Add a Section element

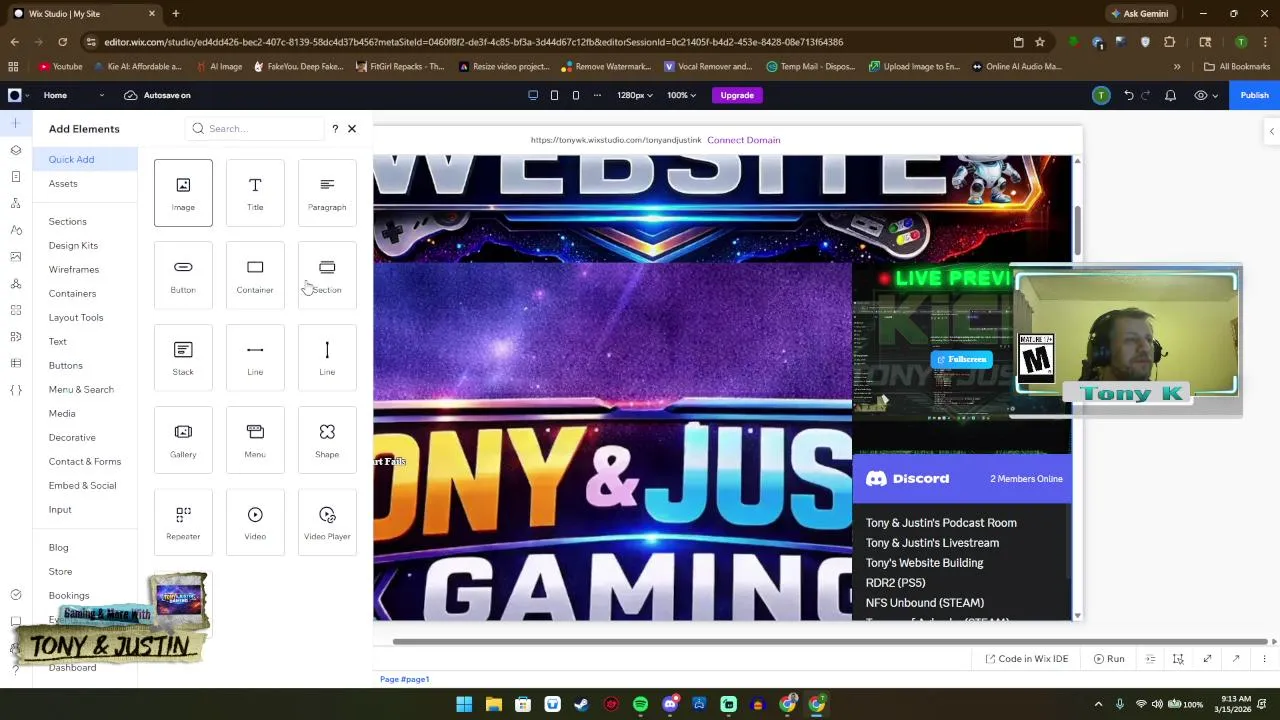(327, 275)
